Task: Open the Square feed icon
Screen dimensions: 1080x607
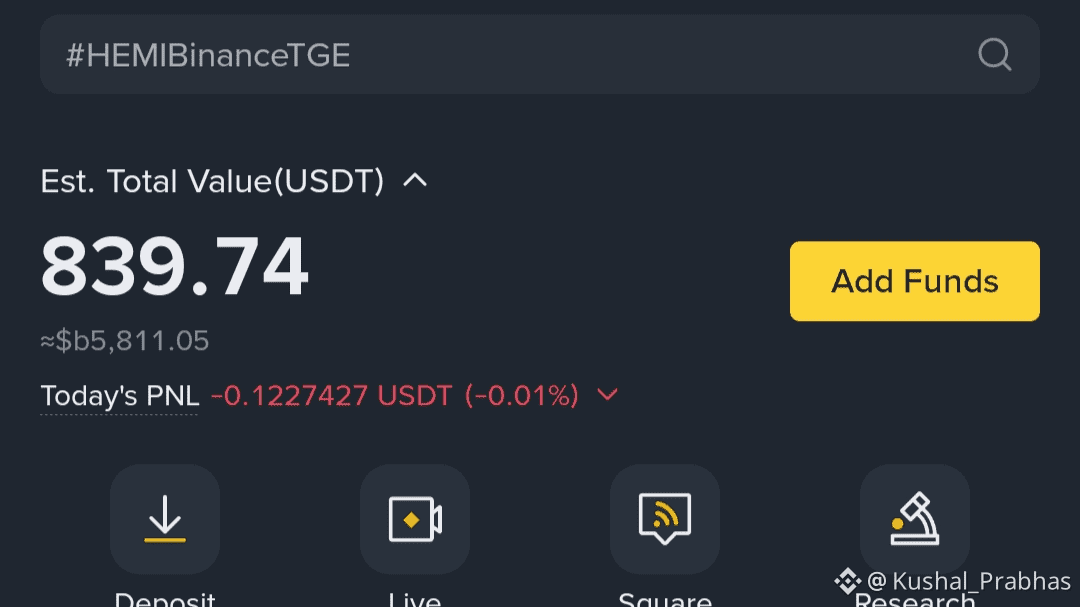Action: tap(665, 519)
